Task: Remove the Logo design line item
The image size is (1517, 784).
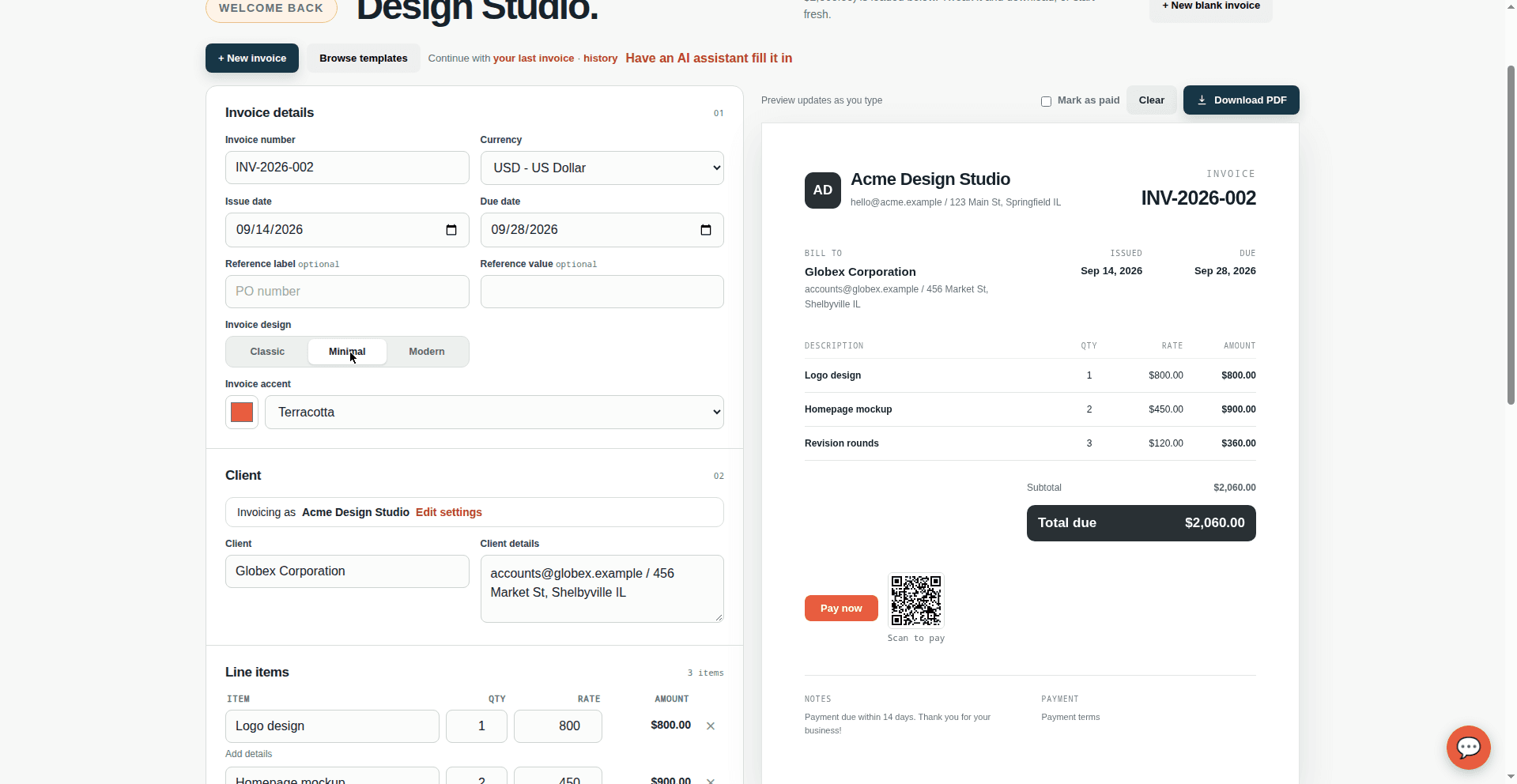Action: (x=711, y=726)
